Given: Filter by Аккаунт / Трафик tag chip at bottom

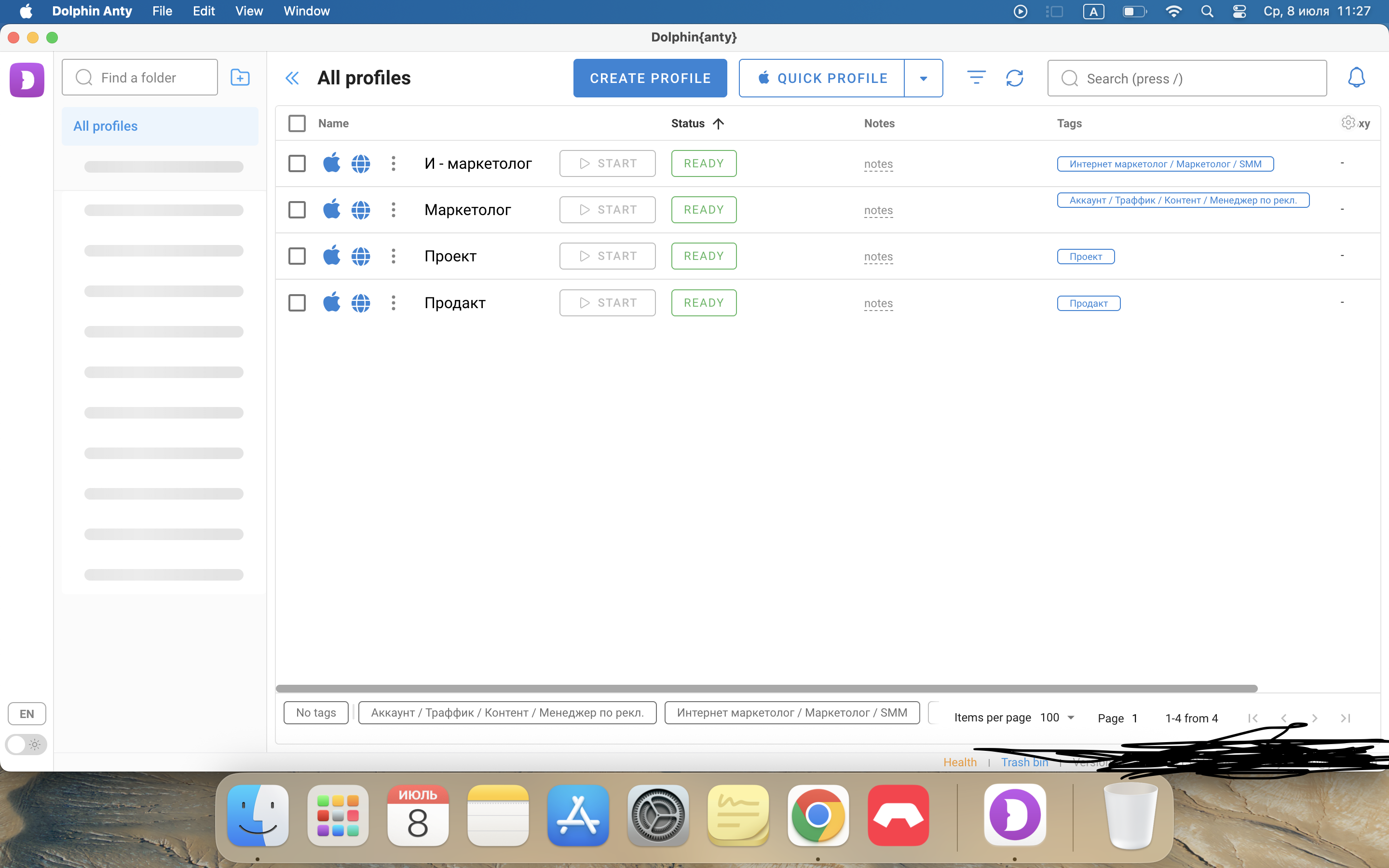Looking at the screenshot, I should tap(507, 713).
